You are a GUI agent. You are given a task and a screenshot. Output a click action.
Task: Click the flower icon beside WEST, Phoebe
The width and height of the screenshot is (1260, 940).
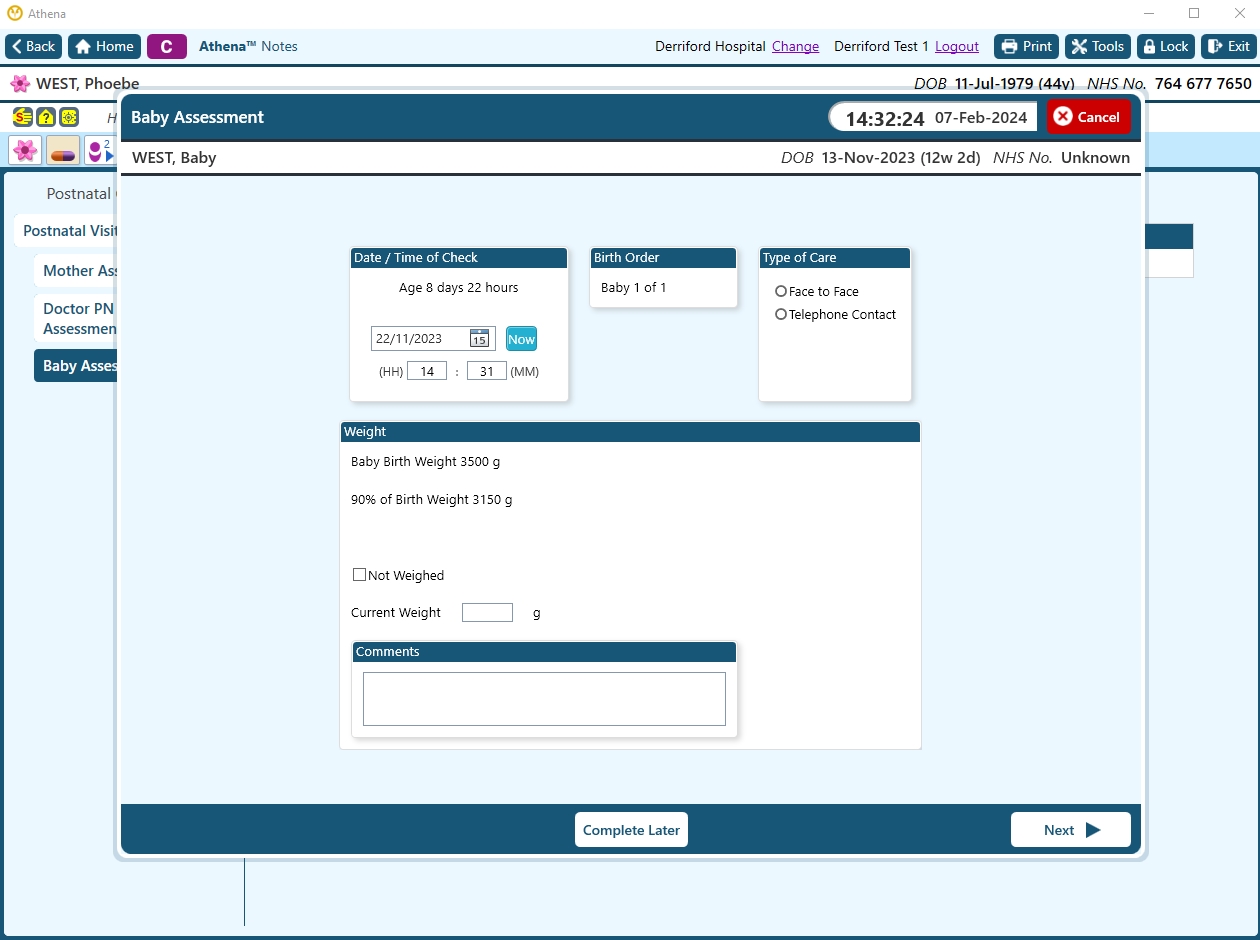click(20, 84)
